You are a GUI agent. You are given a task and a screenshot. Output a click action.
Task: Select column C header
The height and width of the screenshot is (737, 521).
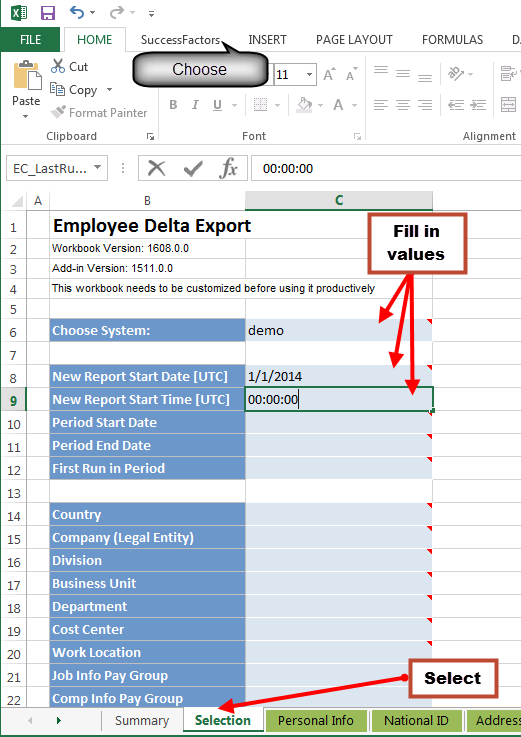coord(339,201)
